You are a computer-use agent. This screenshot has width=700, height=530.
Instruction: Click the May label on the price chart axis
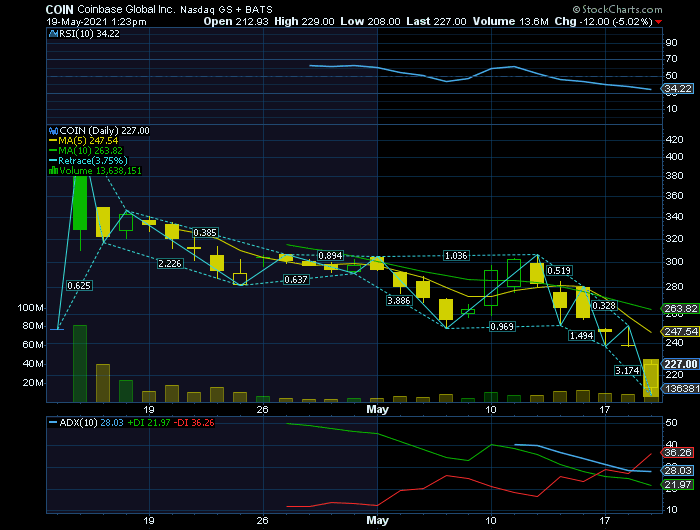tap(377, 409)
